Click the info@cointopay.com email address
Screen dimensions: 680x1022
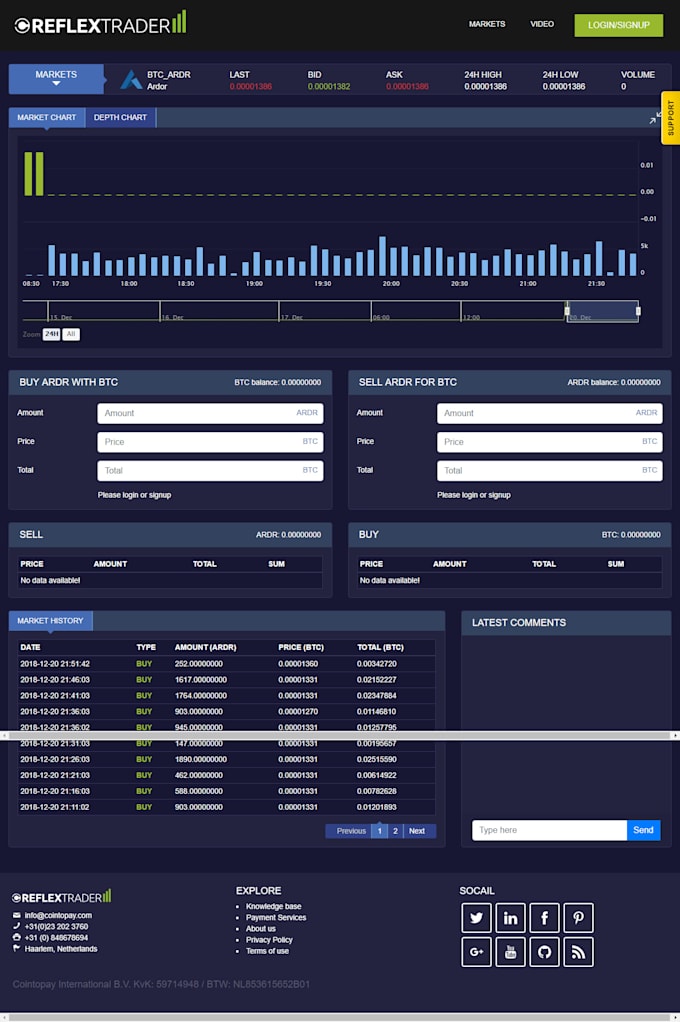click(58, 915)
